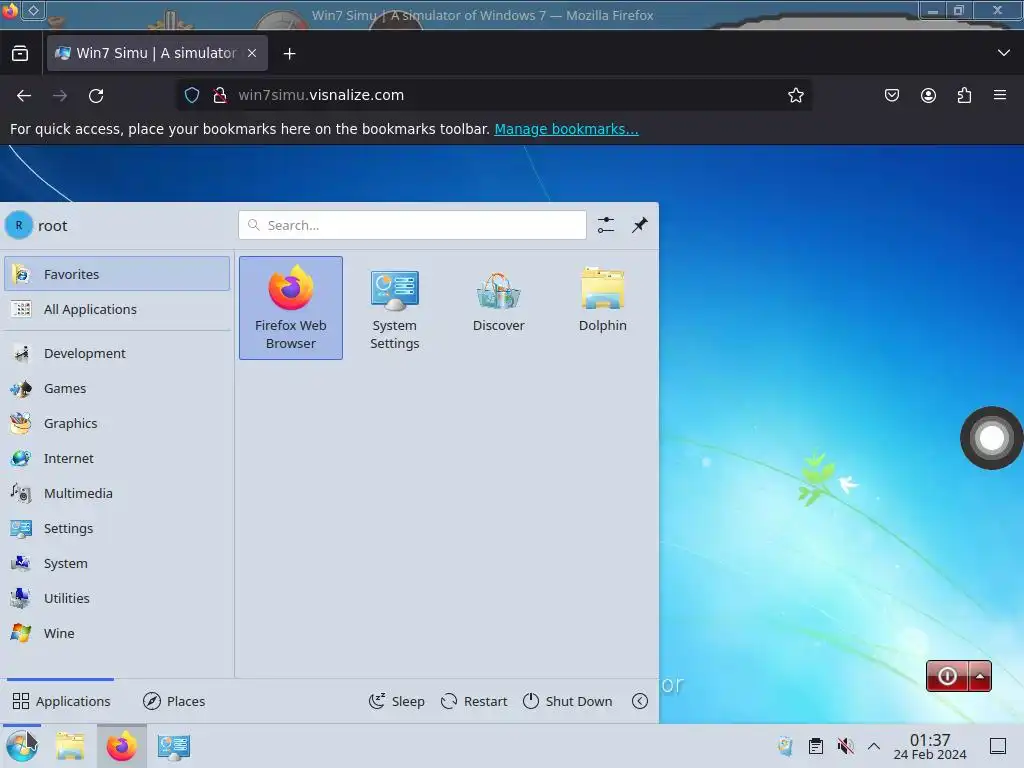
Task: Open a new browser tab
Action: pos(289,54)
